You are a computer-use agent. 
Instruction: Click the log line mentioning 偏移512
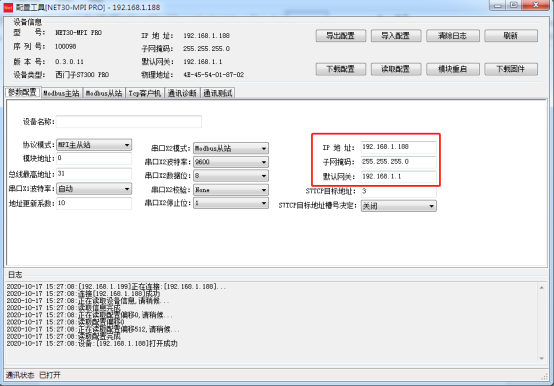[93, 329]
